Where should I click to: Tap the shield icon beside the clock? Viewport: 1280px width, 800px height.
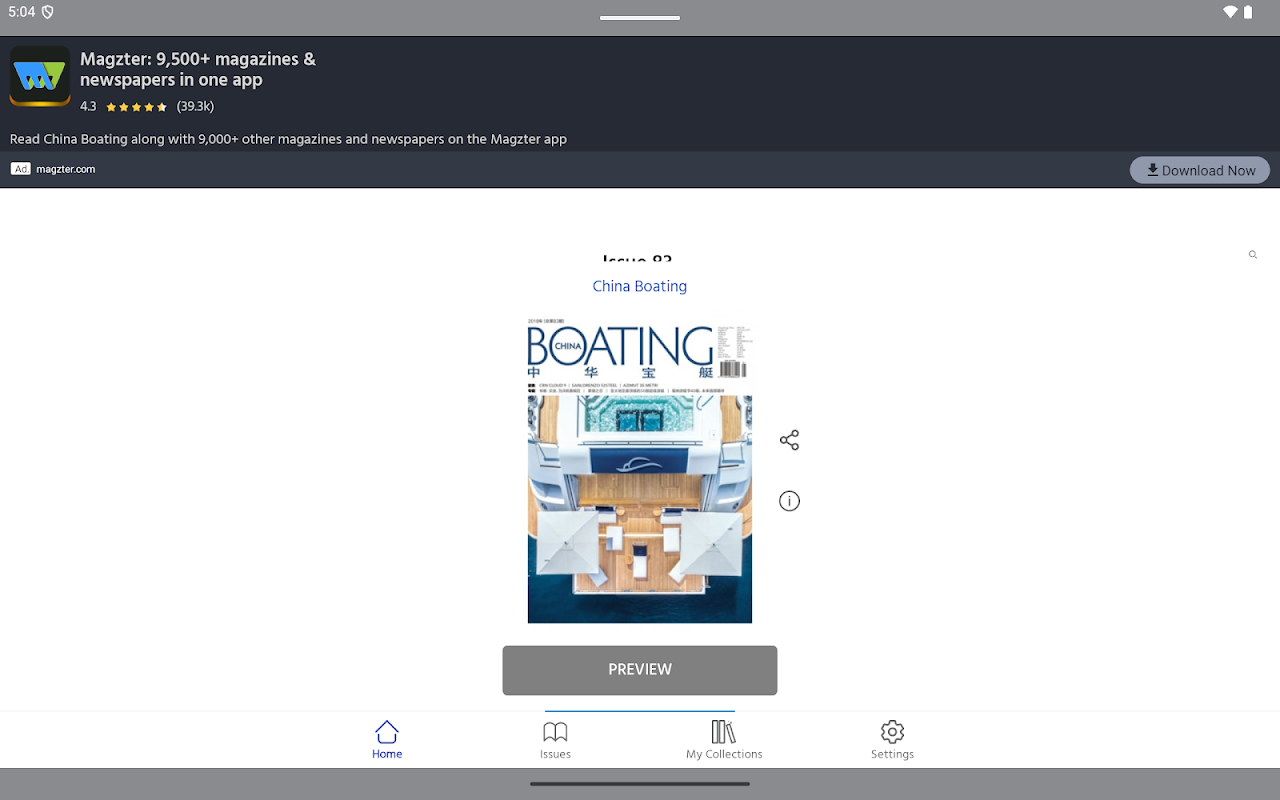coord(48,12)
